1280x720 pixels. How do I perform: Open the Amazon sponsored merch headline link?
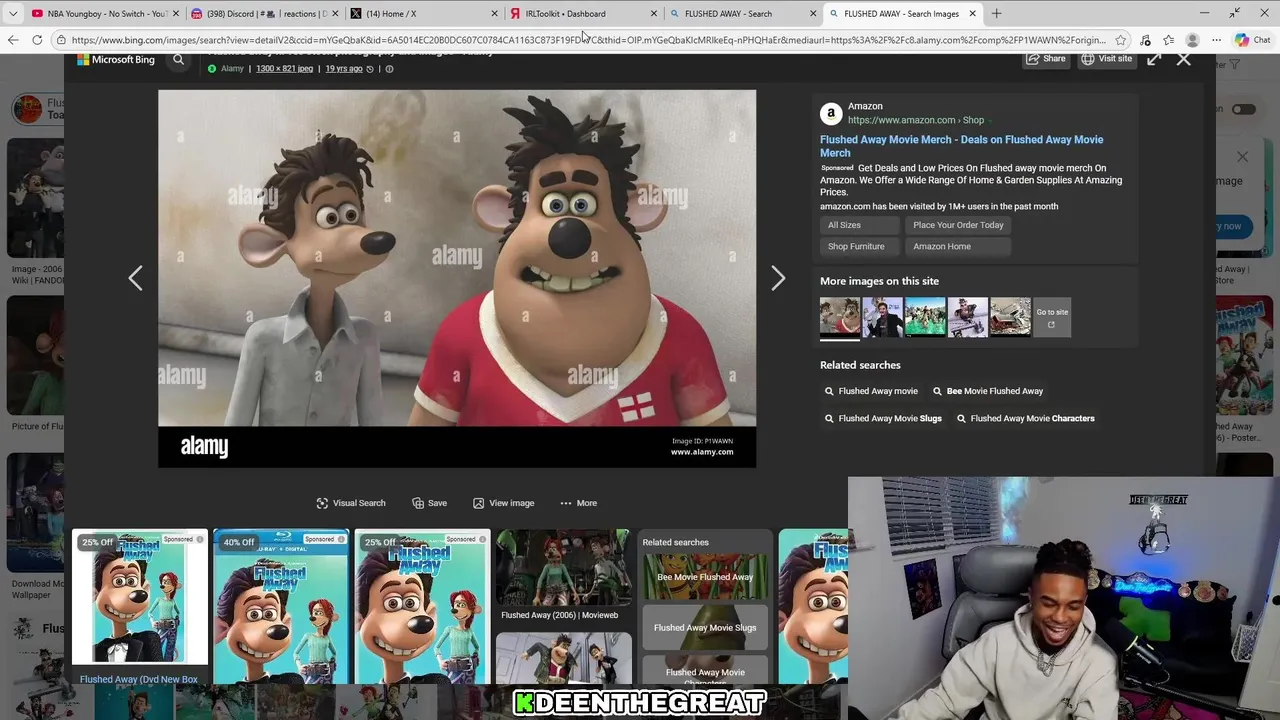click(x=961, y=146)
